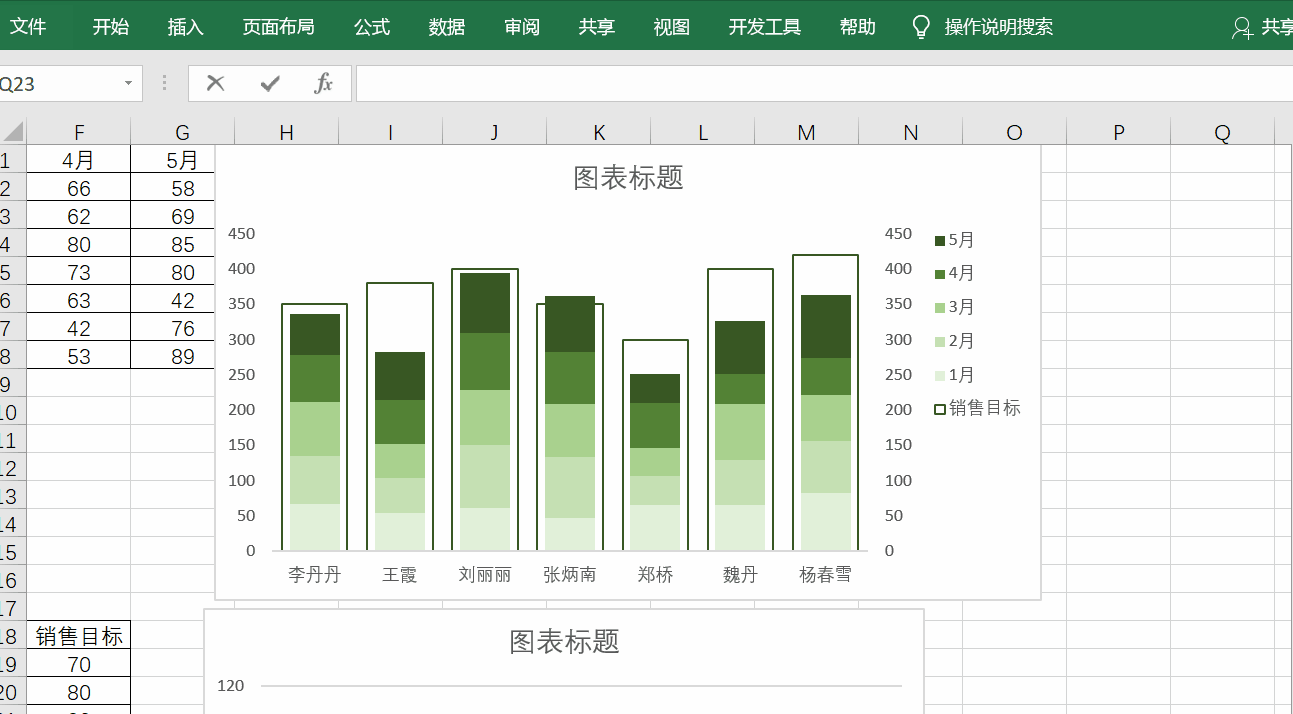This screenshot has height=714, width=1293.
Task: Click the select-all corner triangle
Action: coord(13,132)
